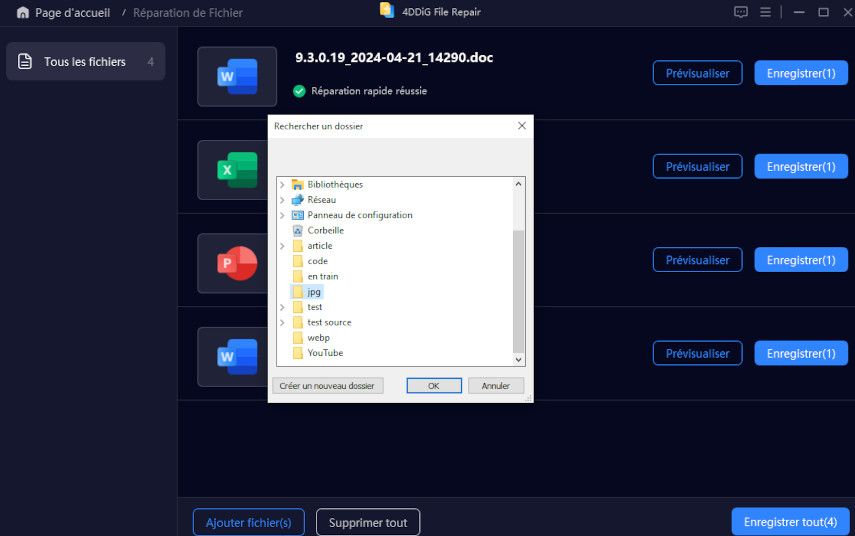Select Tous les fichiers in the sidebar
The height and width of the screenshot is (536, 855).
click(x=85, y=62)
